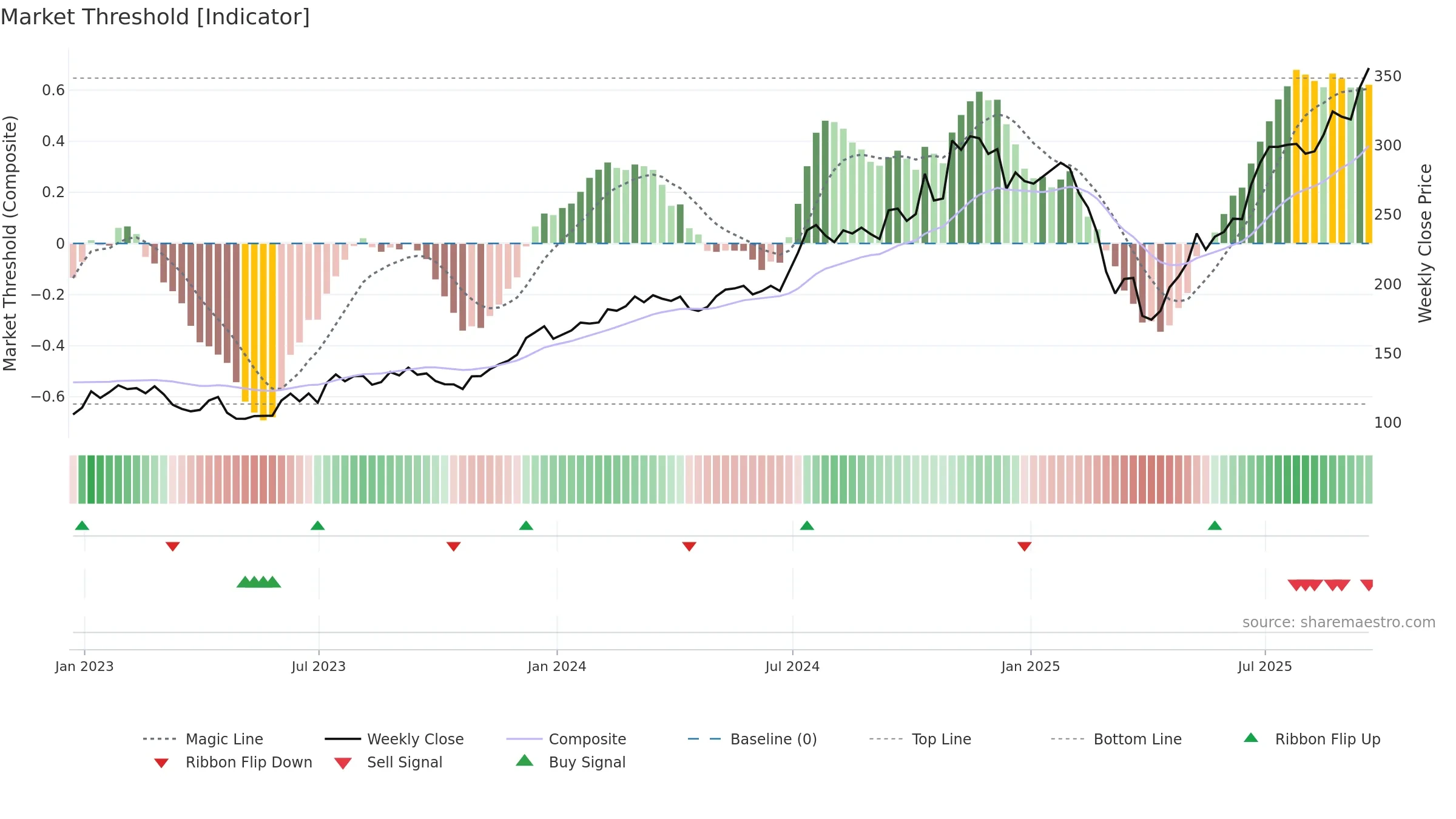Image resolution: width=1456 pixels, height=819 pixels.
Task: Toggle the Baseline (0) legend entry
Action: click(x=752, y=739)
